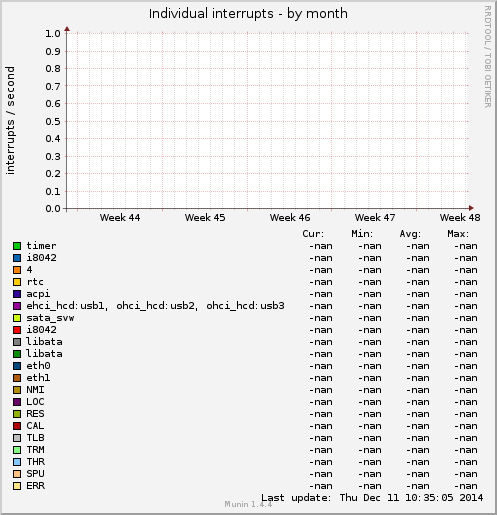Click the purple ehci_hcd:usb1 legend swatch
Screen dimensions: 497x515
(17, 306)
